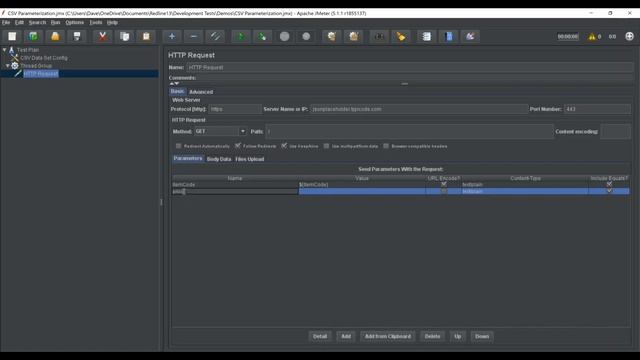Viewport: 640px width, 360px height.
Task: Click the Thread Group gear icon in tree
Action: coord(15,65)
